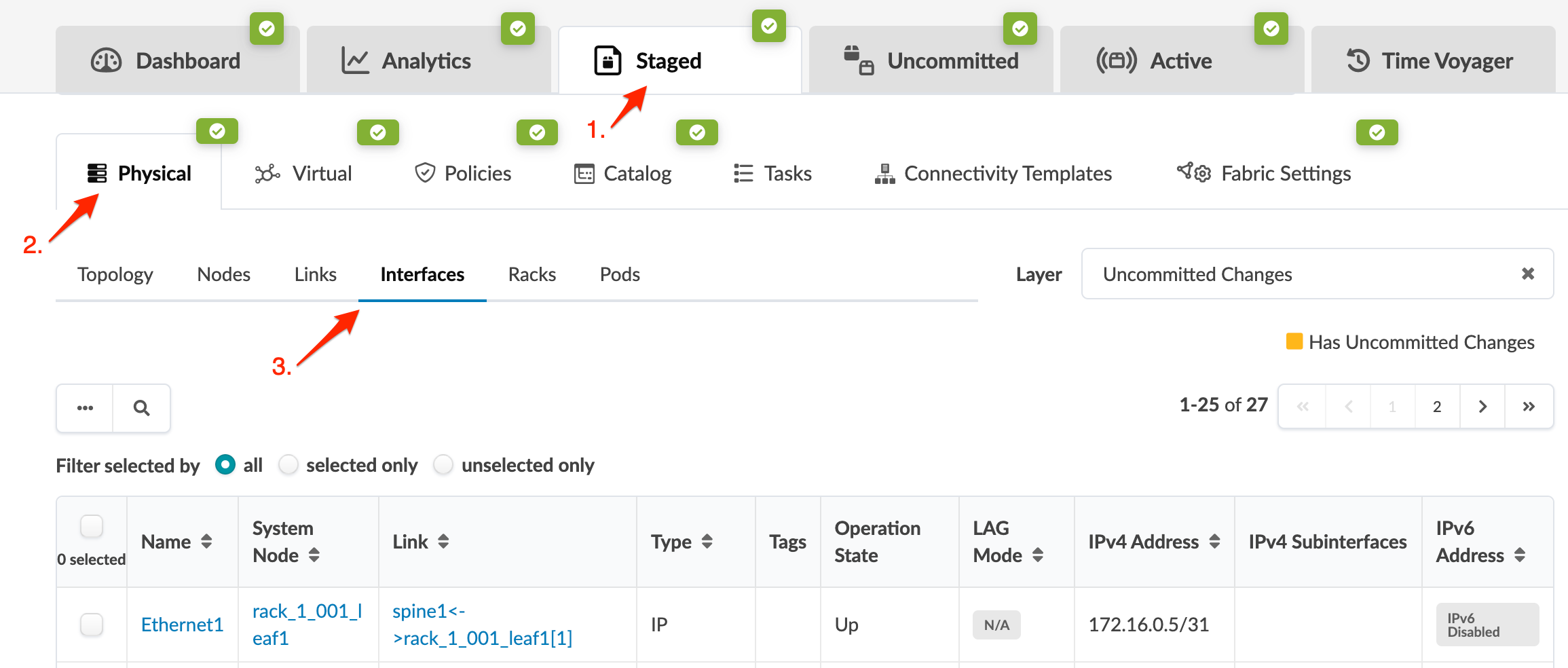
Task: Open the Virtual tab
Action: point(303,174)
